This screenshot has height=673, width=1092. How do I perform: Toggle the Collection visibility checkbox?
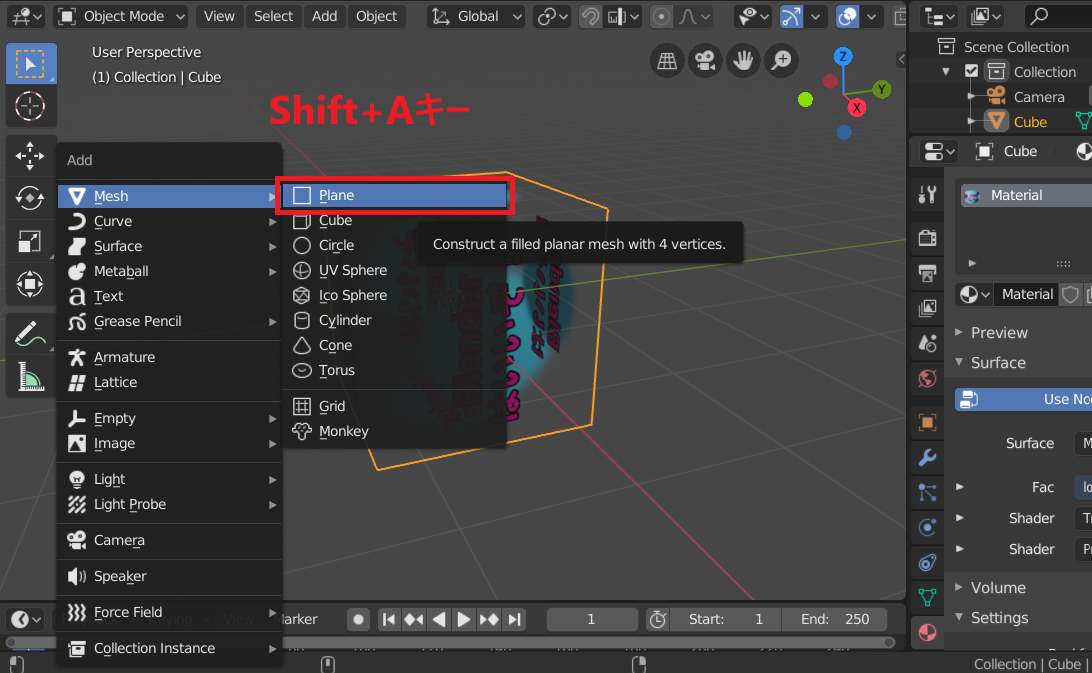(971, 71)
